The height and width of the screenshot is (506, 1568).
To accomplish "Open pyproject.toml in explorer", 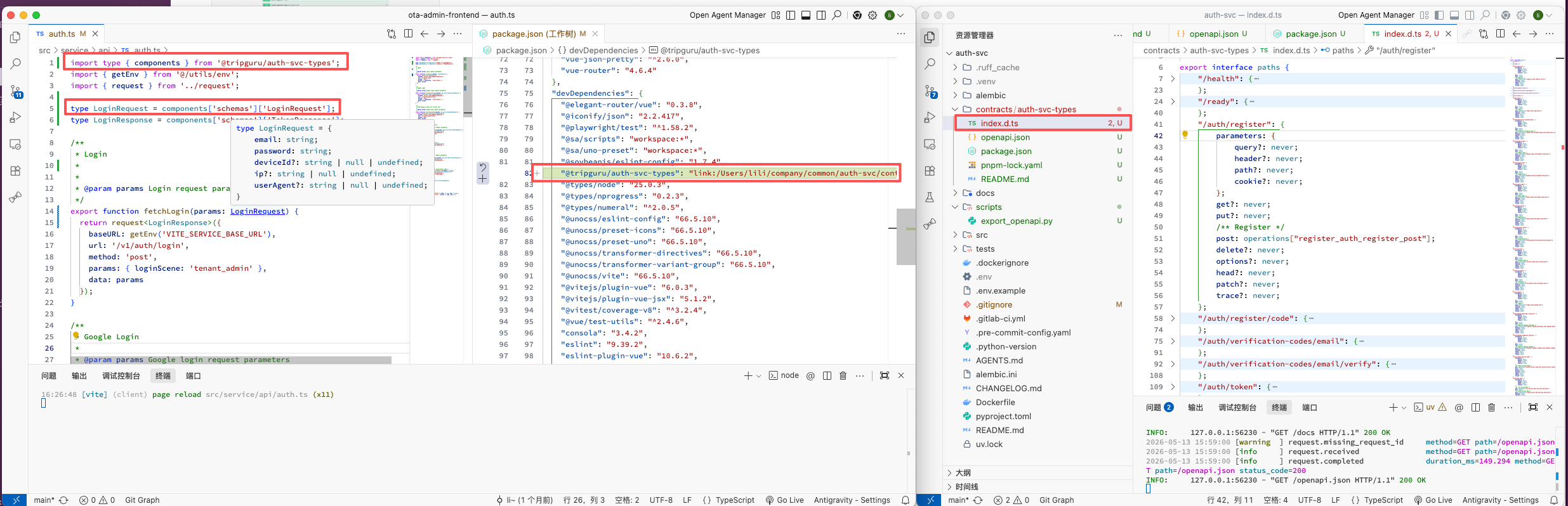I will (x=1003, y=417).
